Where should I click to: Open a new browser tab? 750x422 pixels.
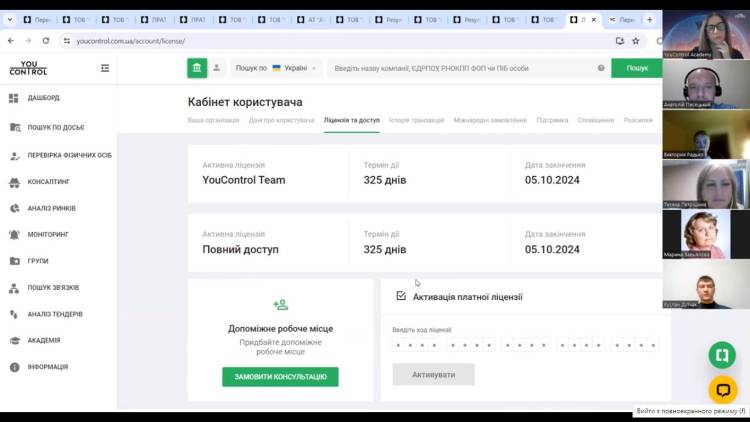pyautogui.click(x=650, y=19)
